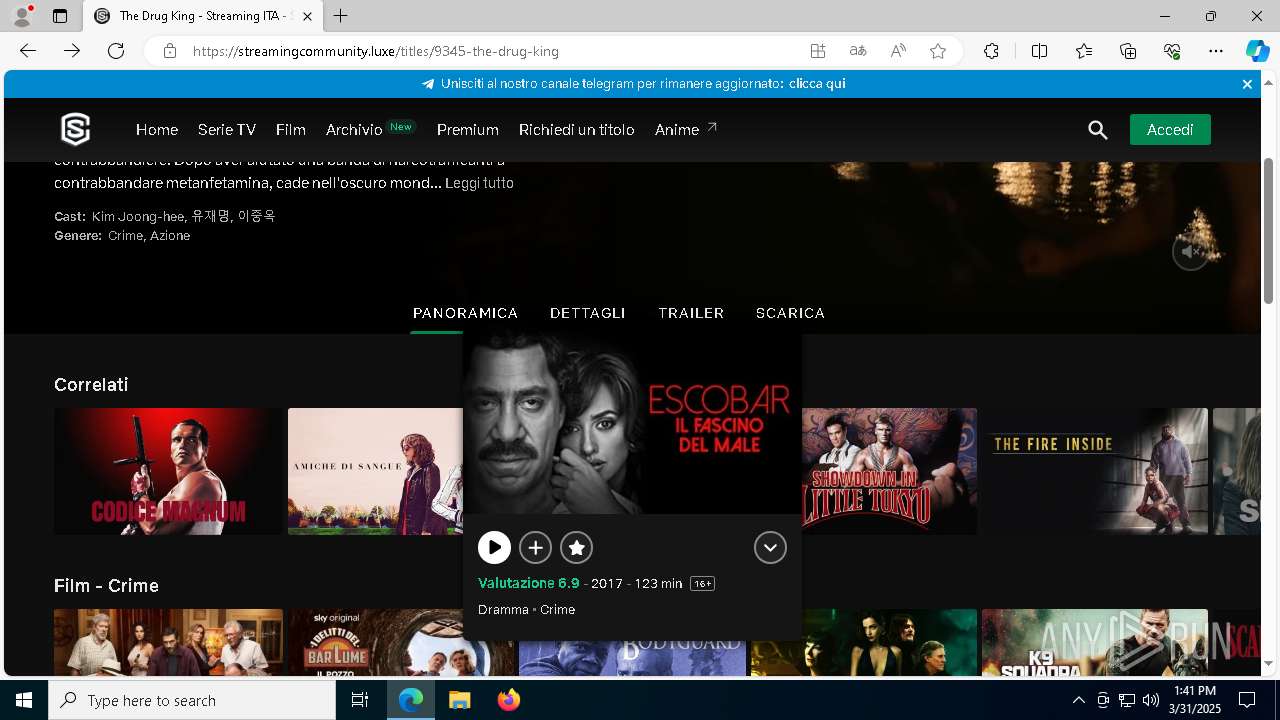
Task: Open Codice Magnum thumbnail
Action: 168,471
